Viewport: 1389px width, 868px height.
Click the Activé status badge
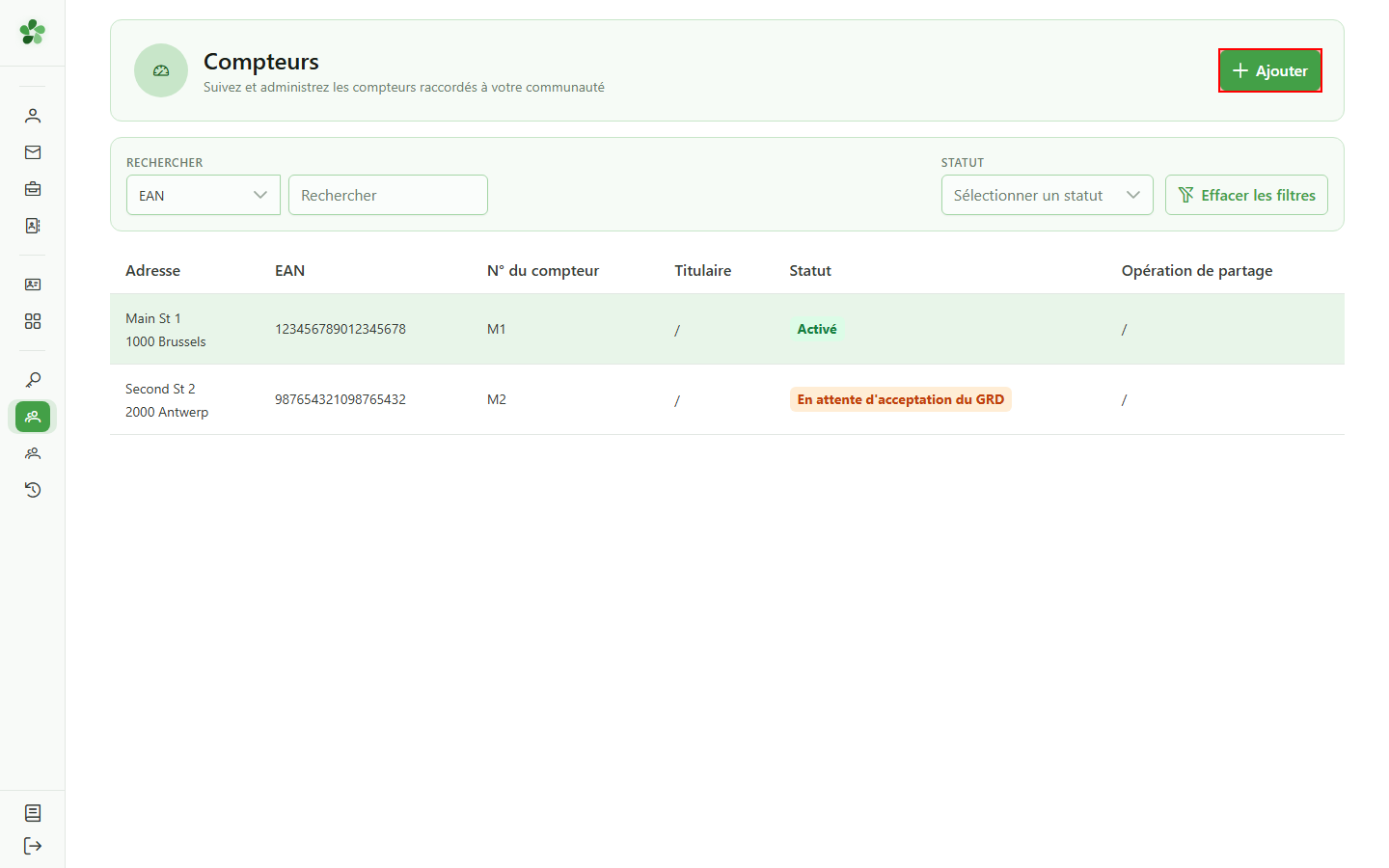817,329
